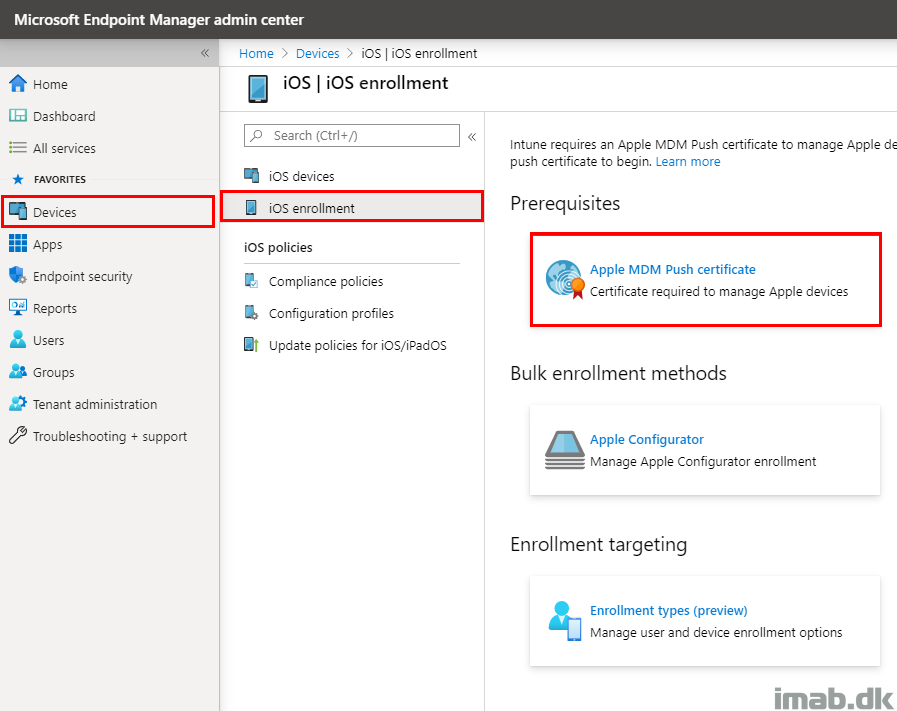The image size is (897, 711).
Task: Open Troubleshooting + support
Action: pos(110,436)
